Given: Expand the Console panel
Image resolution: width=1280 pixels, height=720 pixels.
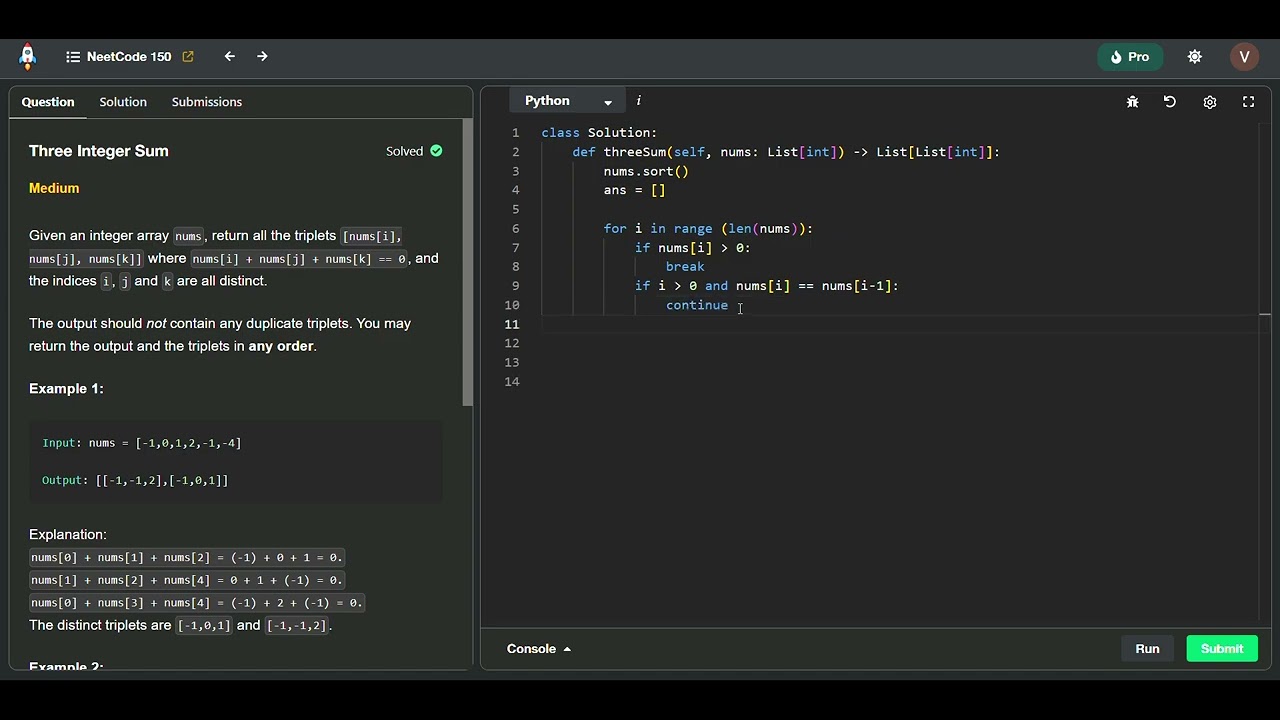Looking at the screenshot, I should 539,649.
